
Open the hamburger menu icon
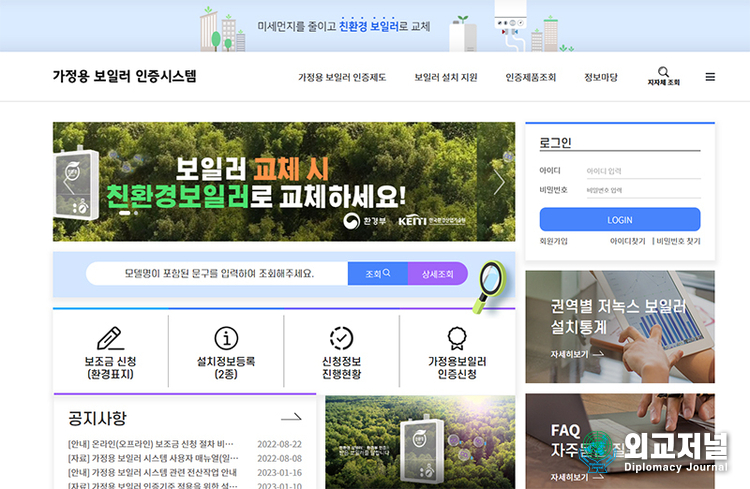point(710,77)
